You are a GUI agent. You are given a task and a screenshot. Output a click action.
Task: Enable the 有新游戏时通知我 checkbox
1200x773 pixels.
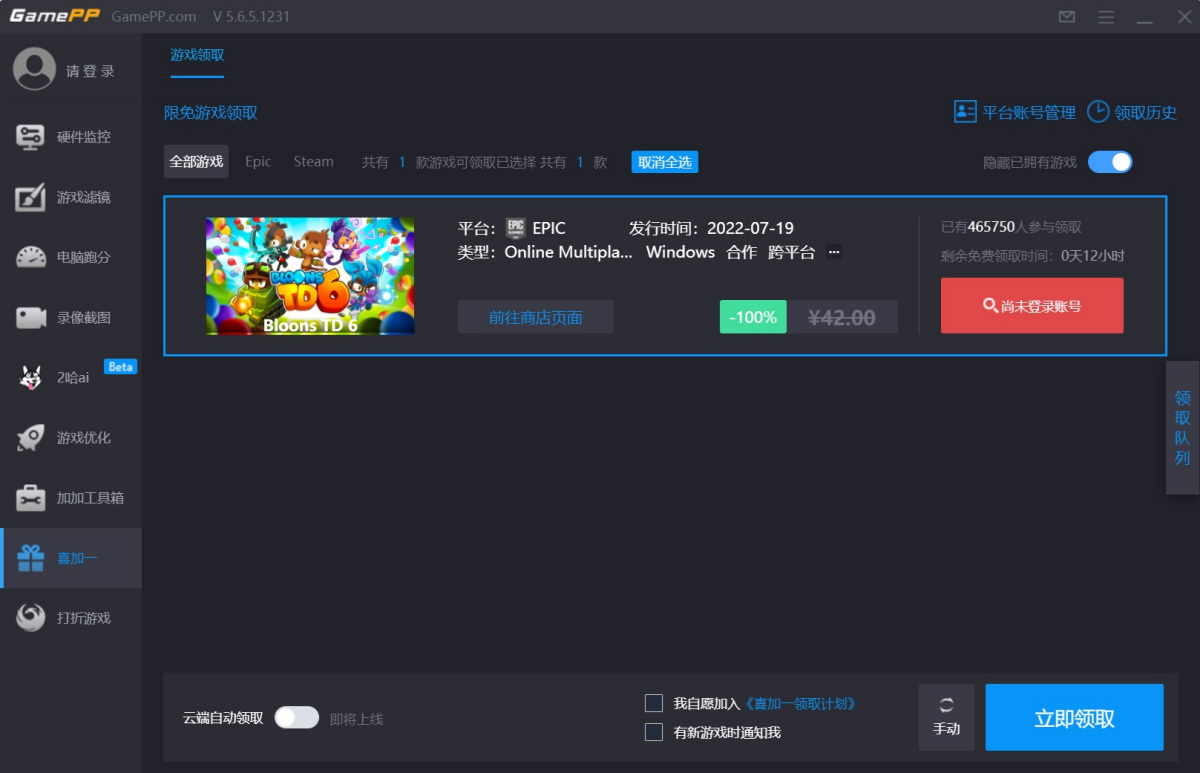655,732
